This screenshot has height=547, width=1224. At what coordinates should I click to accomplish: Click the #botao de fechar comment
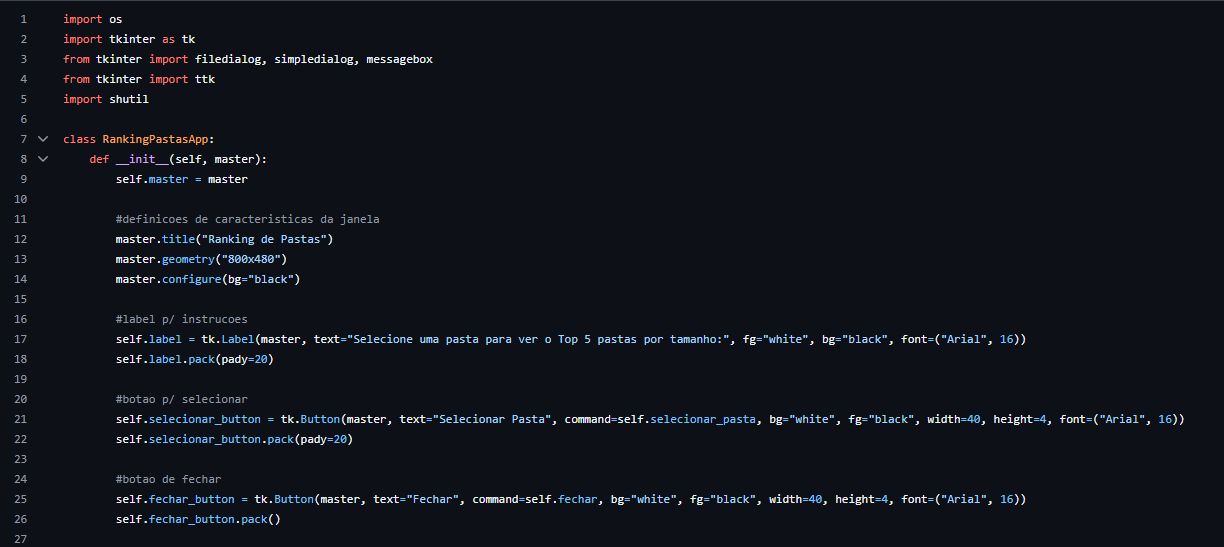[168, 479]
